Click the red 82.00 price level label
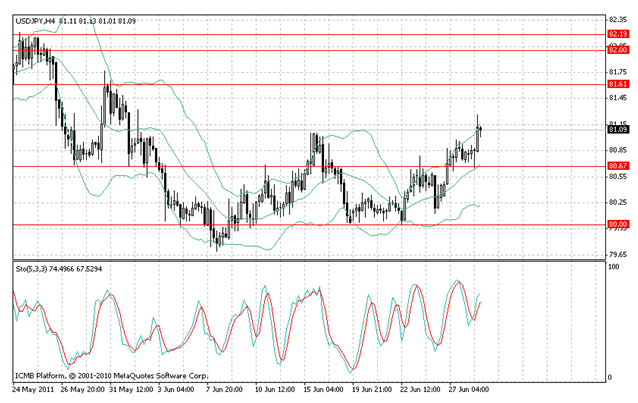 click(617, 49)
